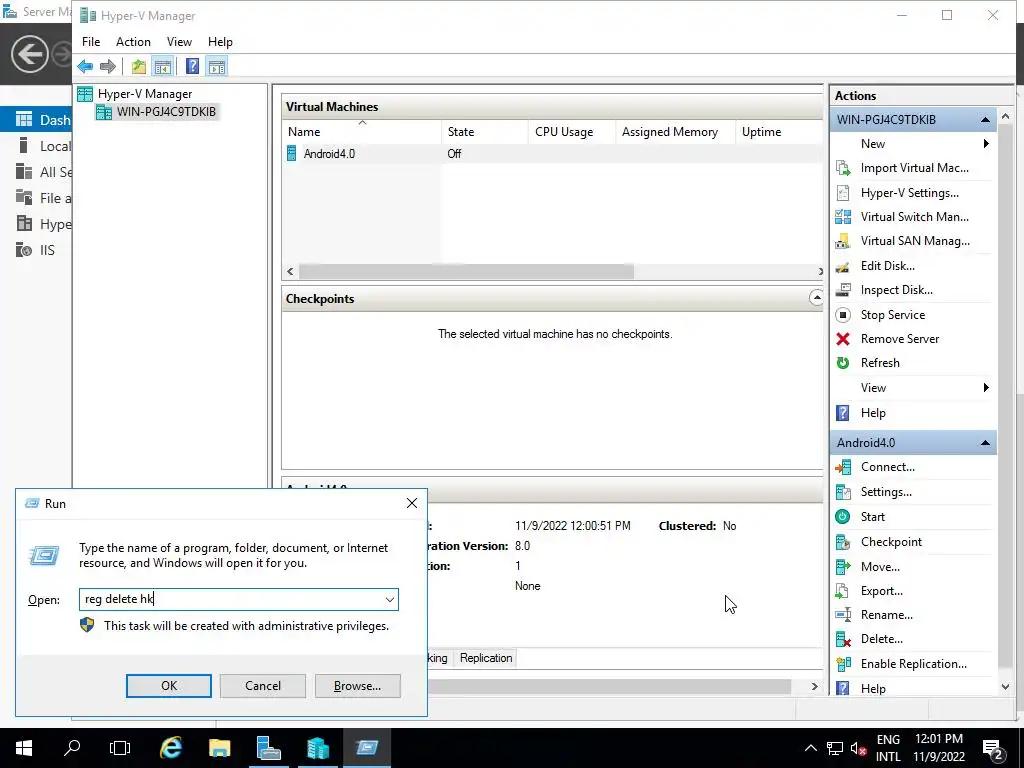
Task: Open taskbar Search magnifier
Action: tap(72, 748)
